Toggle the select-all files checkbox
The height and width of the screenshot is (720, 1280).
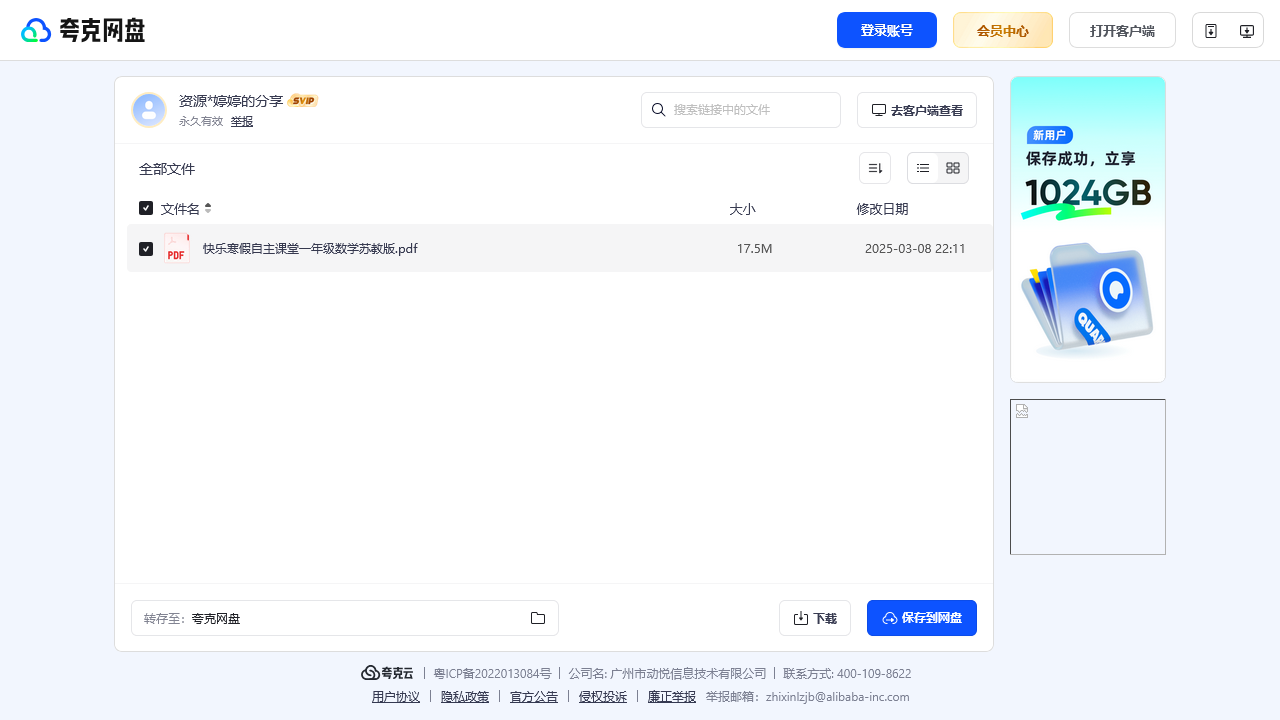tap(146, 208)
